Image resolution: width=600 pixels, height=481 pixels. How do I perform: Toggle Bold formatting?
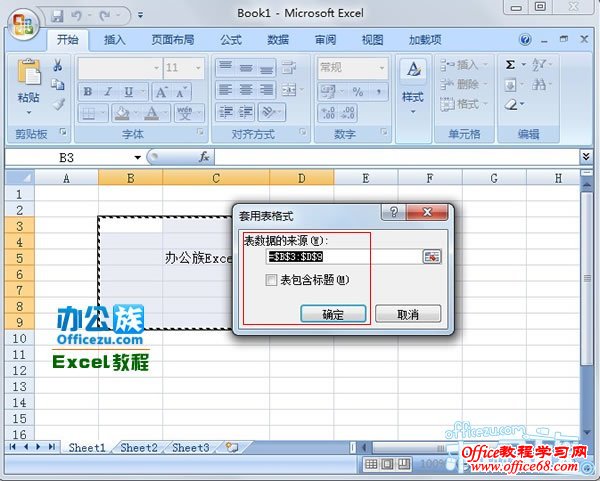(88, 92)
